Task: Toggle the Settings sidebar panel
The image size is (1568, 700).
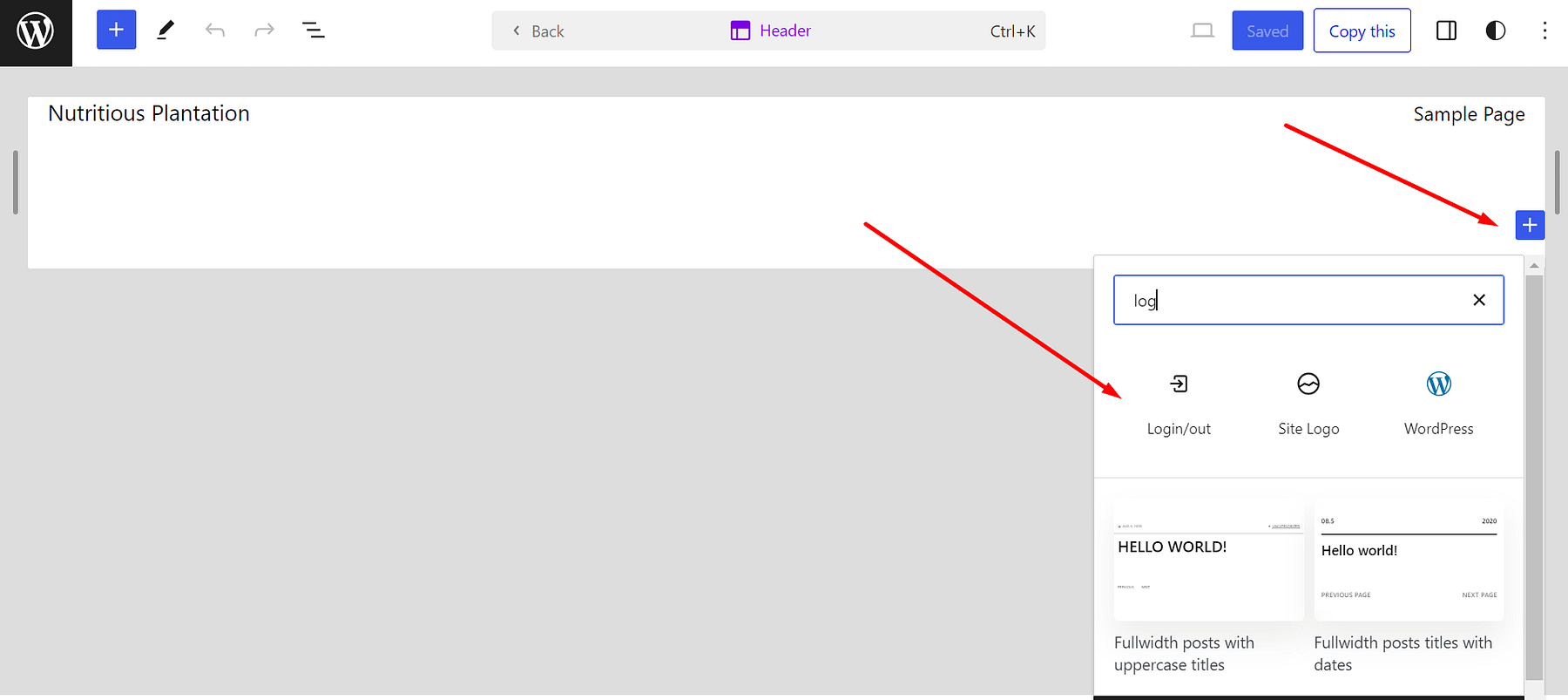Action: 1446,31
